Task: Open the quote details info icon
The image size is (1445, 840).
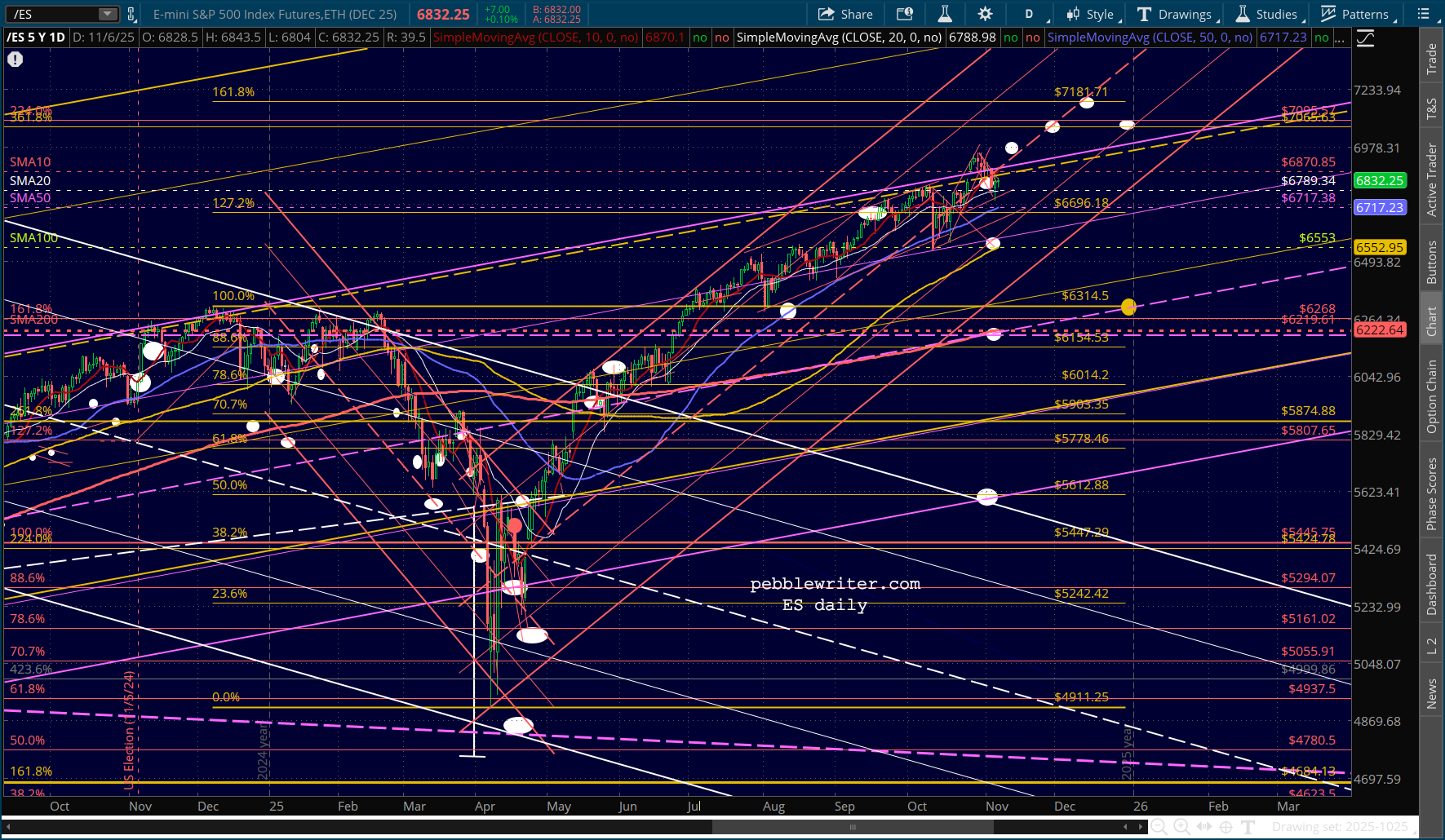Action: click(904, 14)
